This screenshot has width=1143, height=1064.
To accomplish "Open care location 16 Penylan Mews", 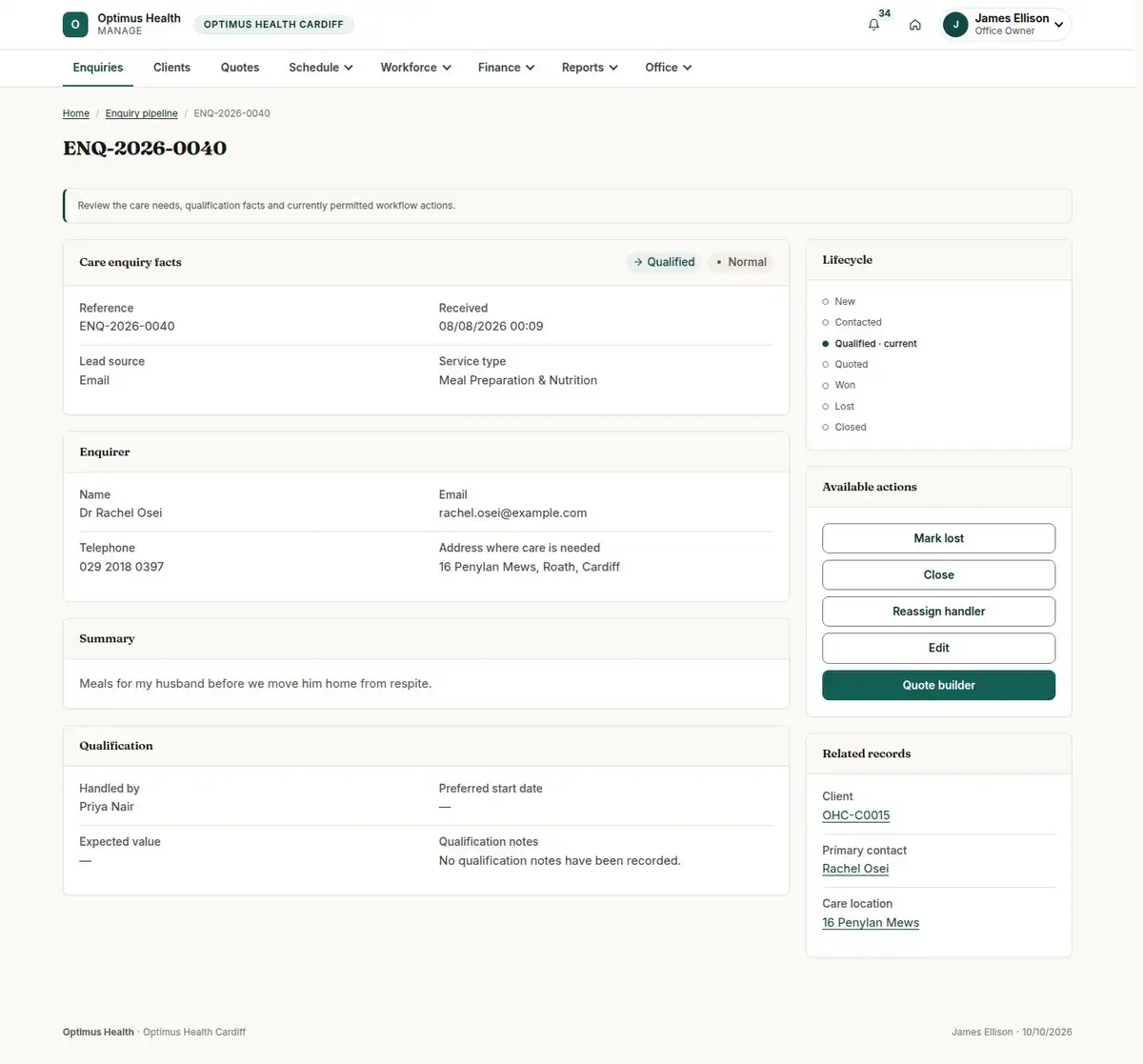I will coord(871,922).
